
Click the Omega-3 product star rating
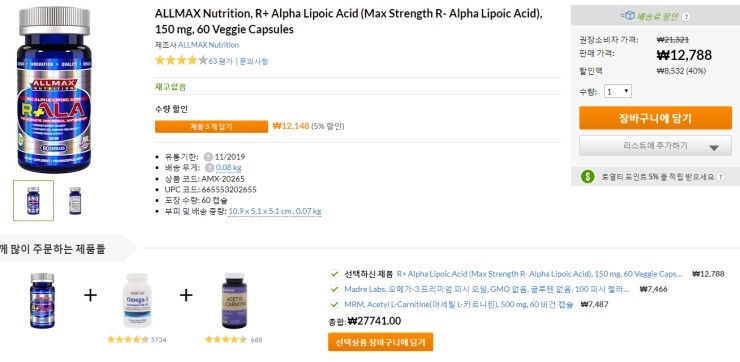click(x=128, y=339)
